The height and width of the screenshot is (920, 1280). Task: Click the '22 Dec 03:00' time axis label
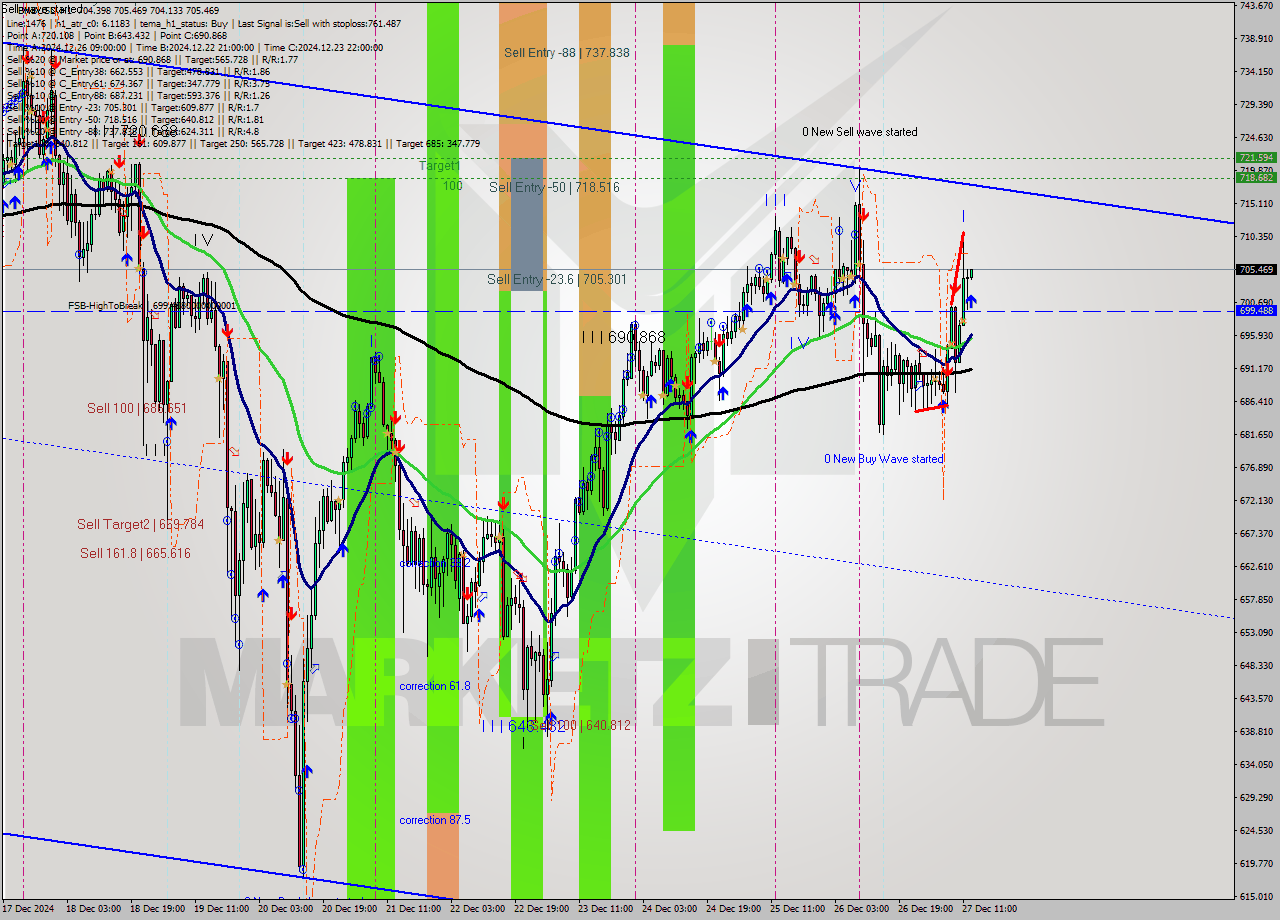(x=477, y=909)
